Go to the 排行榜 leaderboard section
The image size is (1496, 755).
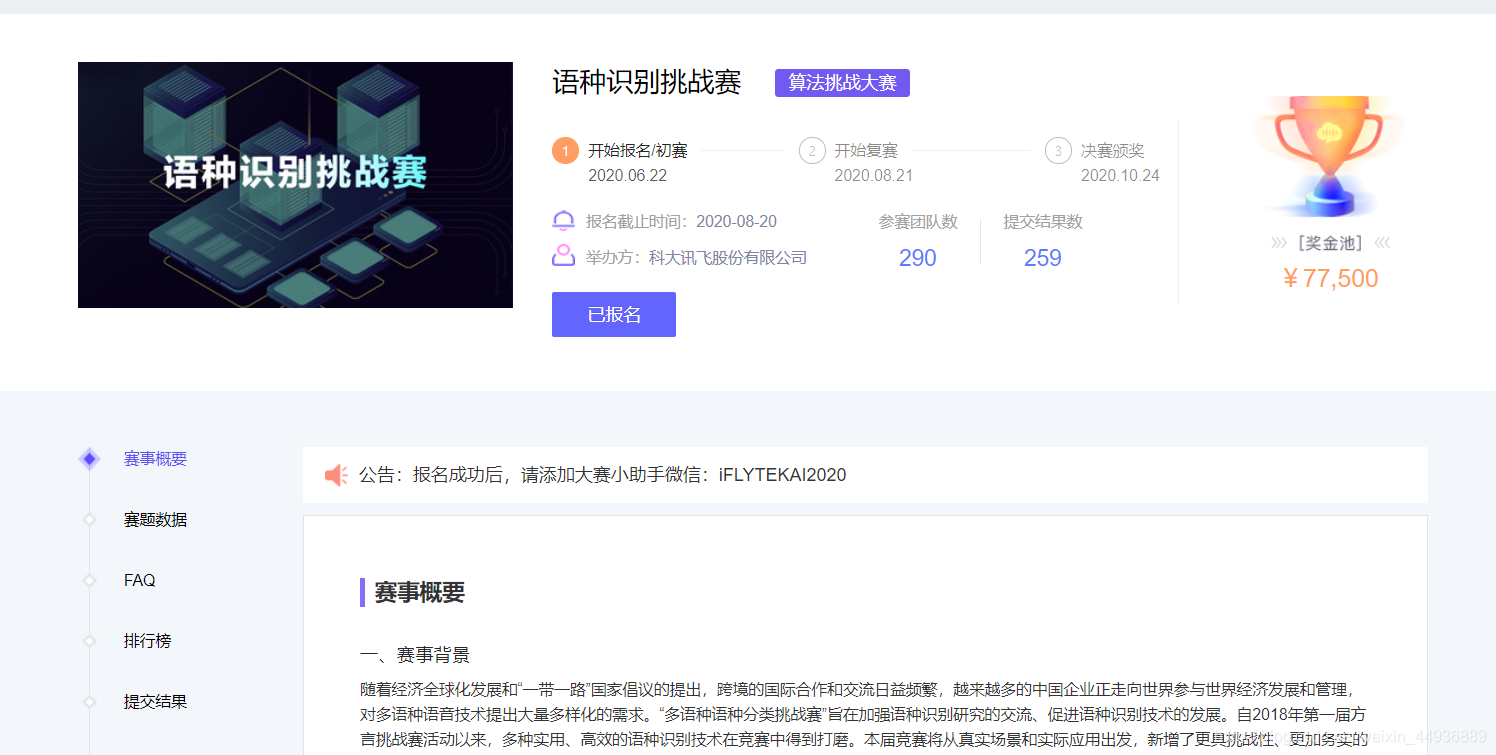pos(147,640)
